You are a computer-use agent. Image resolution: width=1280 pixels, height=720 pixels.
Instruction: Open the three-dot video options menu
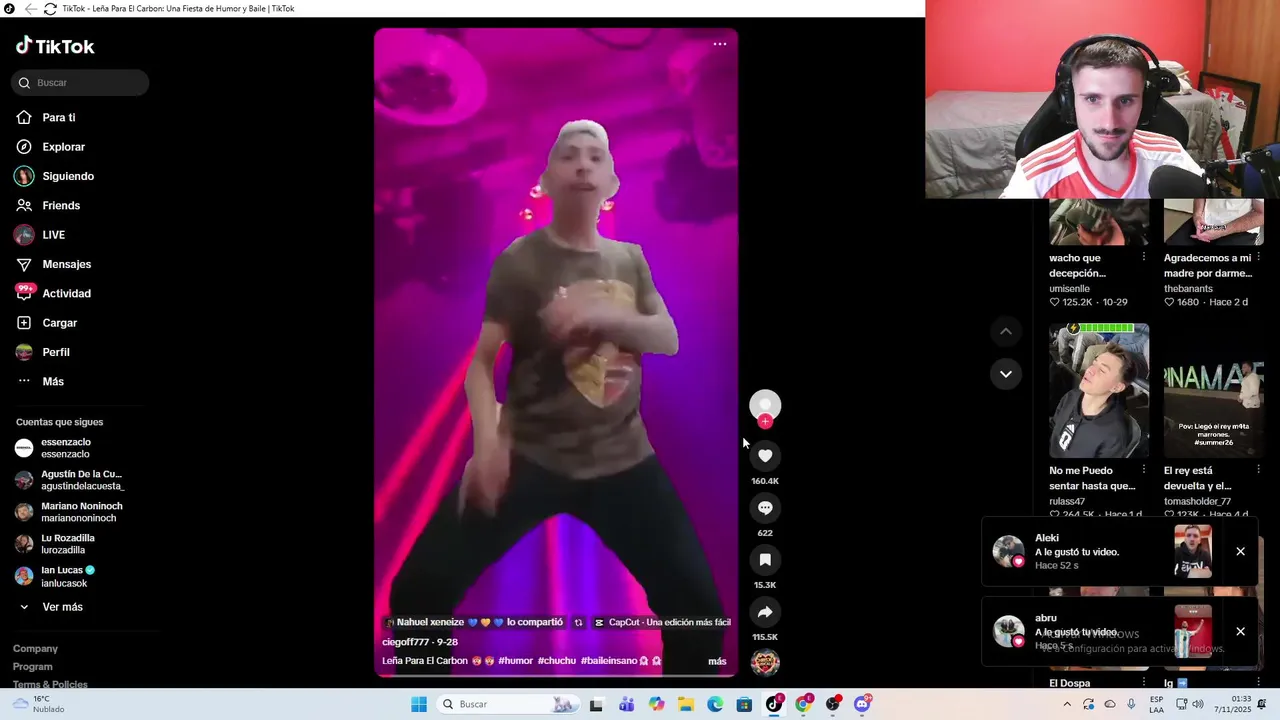[720, 44]
